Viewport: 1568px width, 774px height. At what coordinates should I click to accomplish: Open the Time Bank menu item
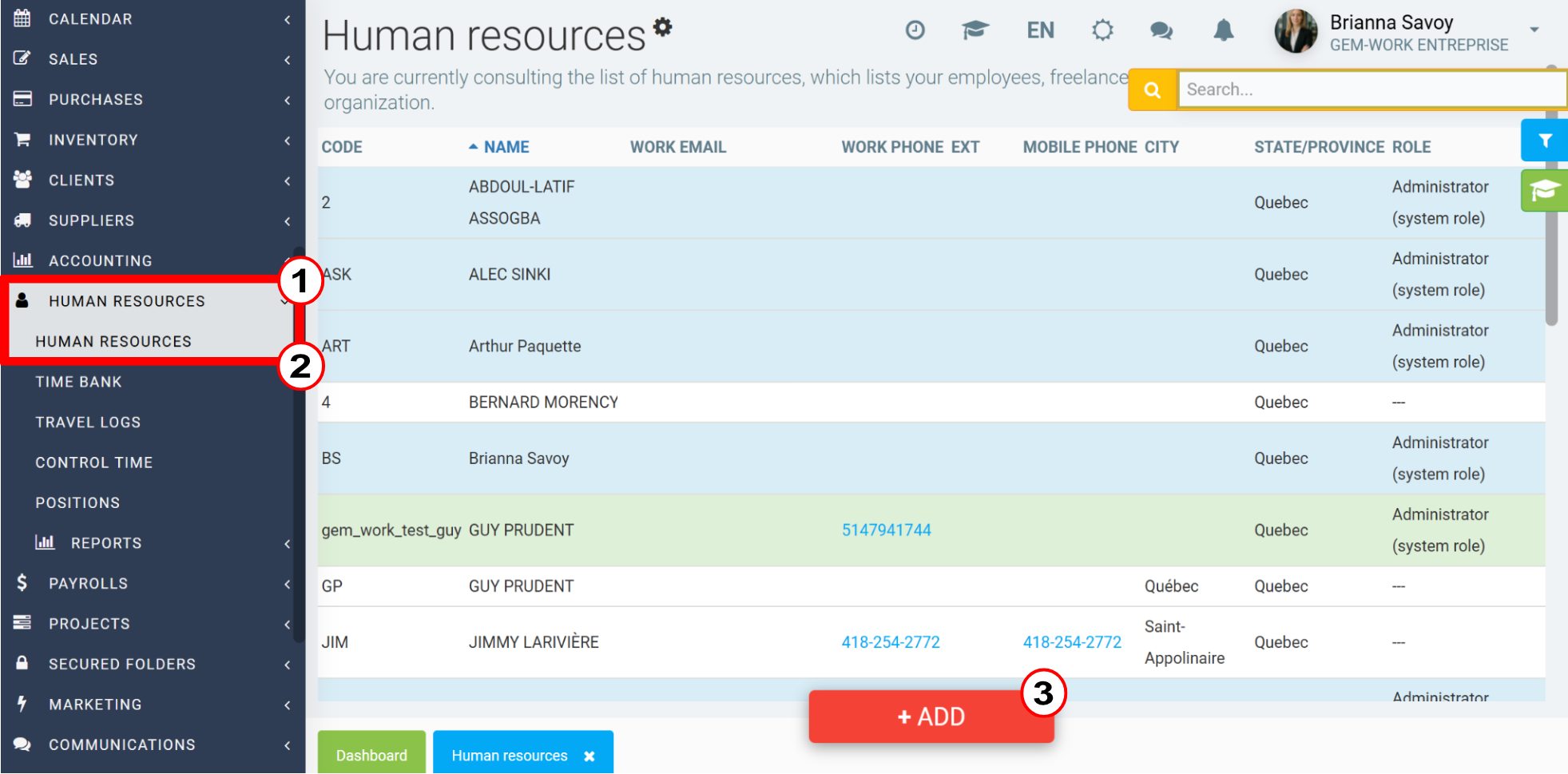pos(78,382)
